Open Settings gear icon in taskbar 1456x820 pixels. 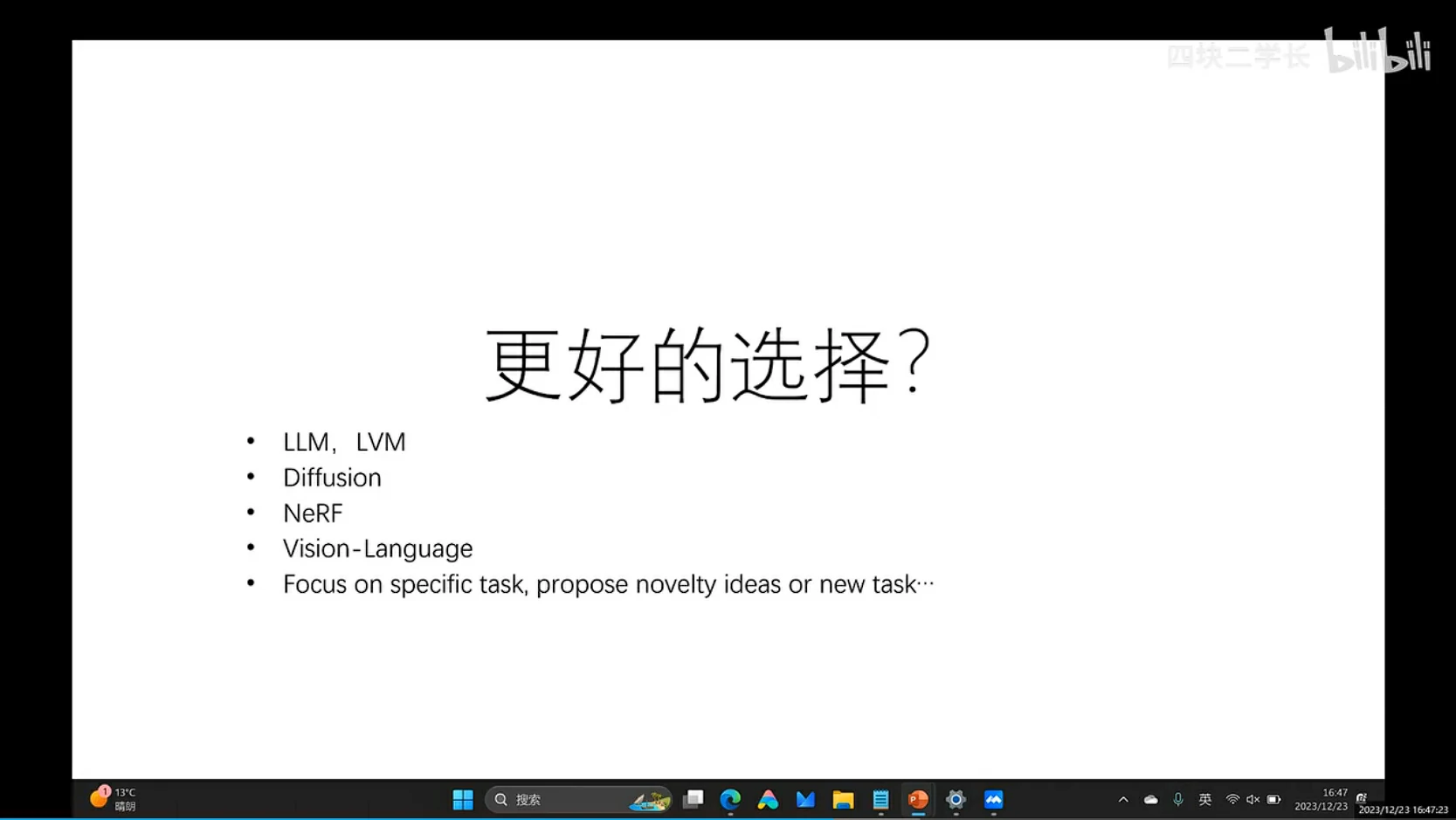[956, 799]
